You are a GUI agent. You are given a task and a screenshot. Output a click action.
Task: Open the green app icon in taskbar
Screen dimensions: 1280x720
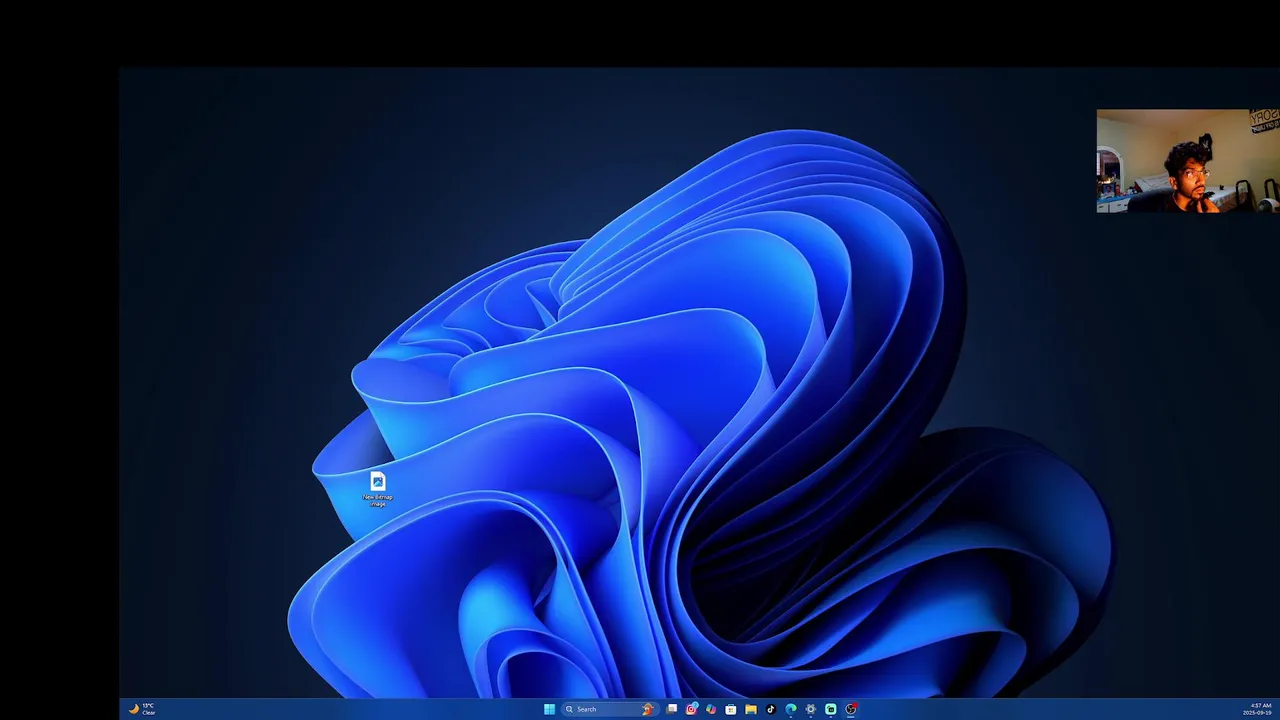pyautogui.click(x=831, y=709)
